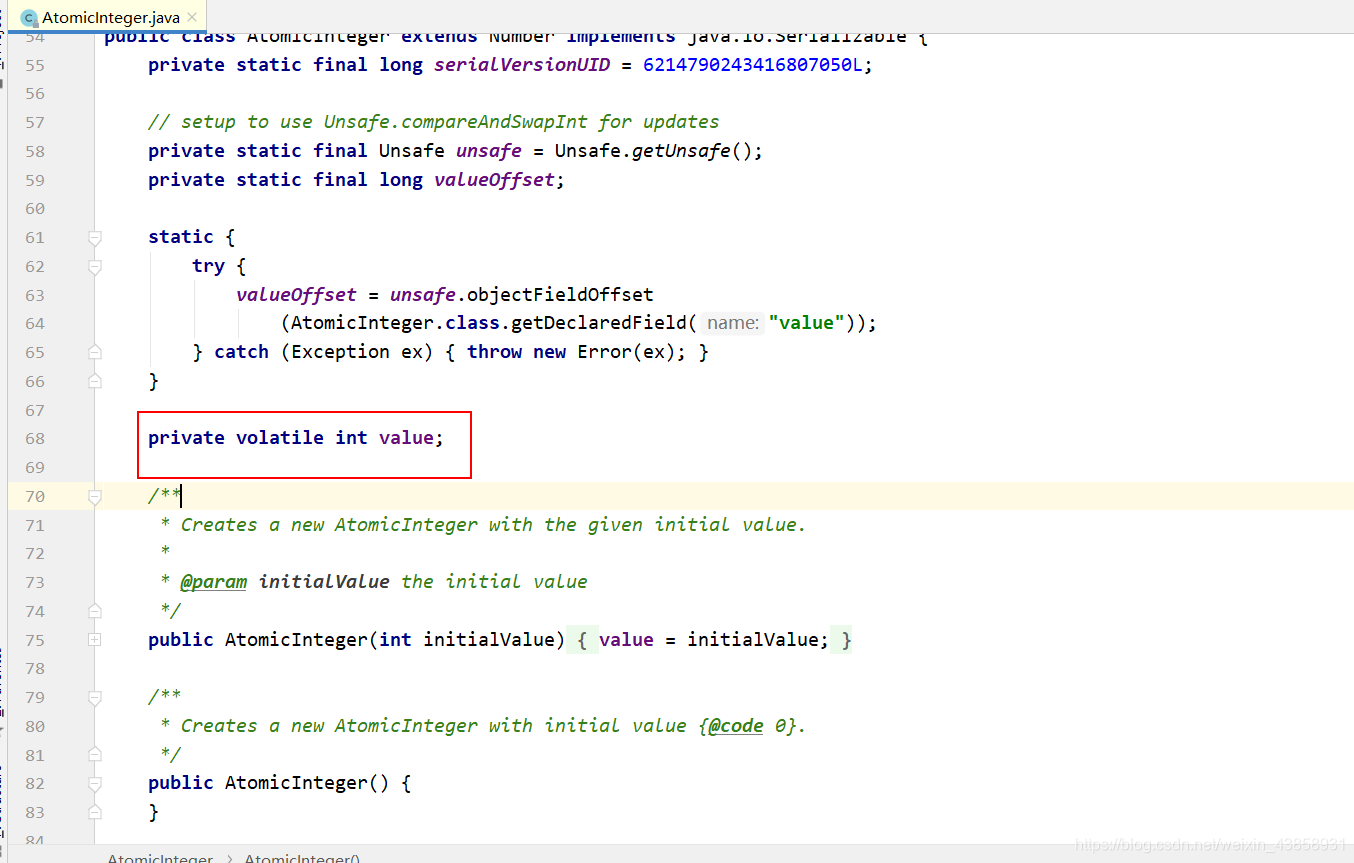The width and height of the screenshot is (1354, 863).
Task: Click the @param Javadoc tag
Action: (x=213, y=582)
